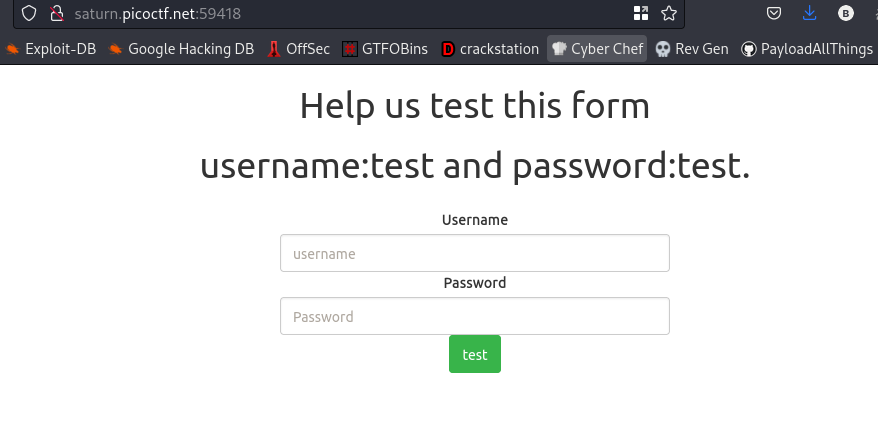Open the PayloadAllThings bookmark

pyautogui.click(x=807, y=49)
